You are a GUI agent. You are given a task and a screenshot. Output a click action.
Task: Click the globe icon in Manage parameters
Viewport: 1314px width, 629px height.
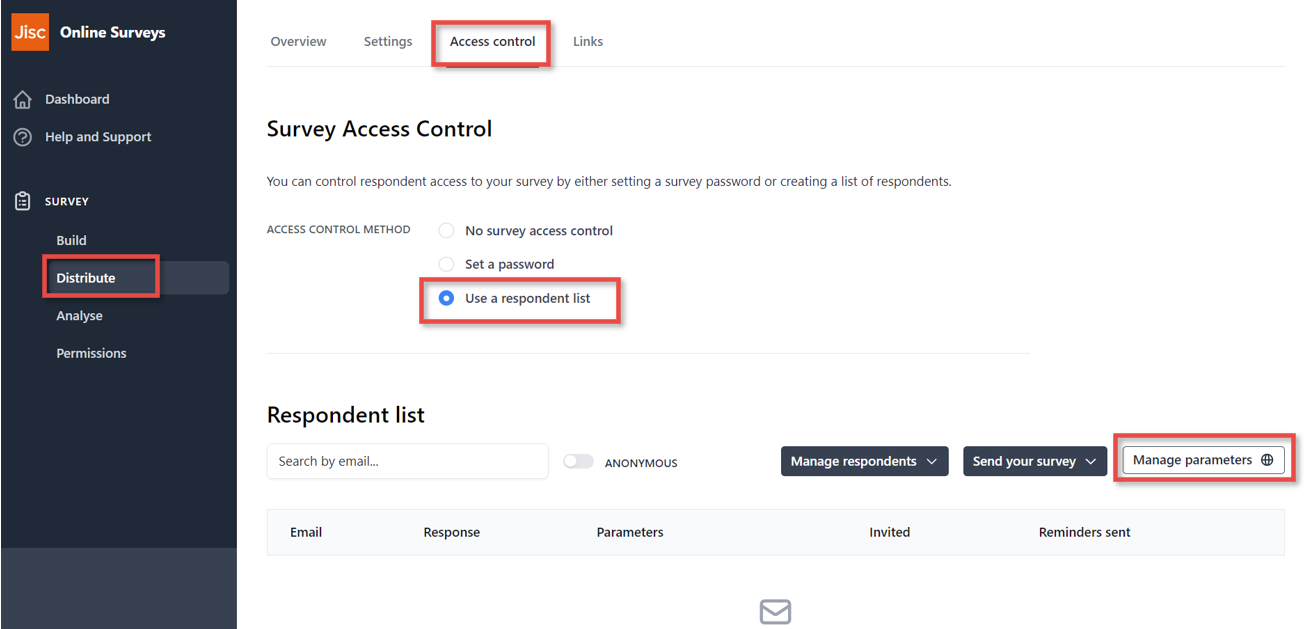pos(1267,460)
